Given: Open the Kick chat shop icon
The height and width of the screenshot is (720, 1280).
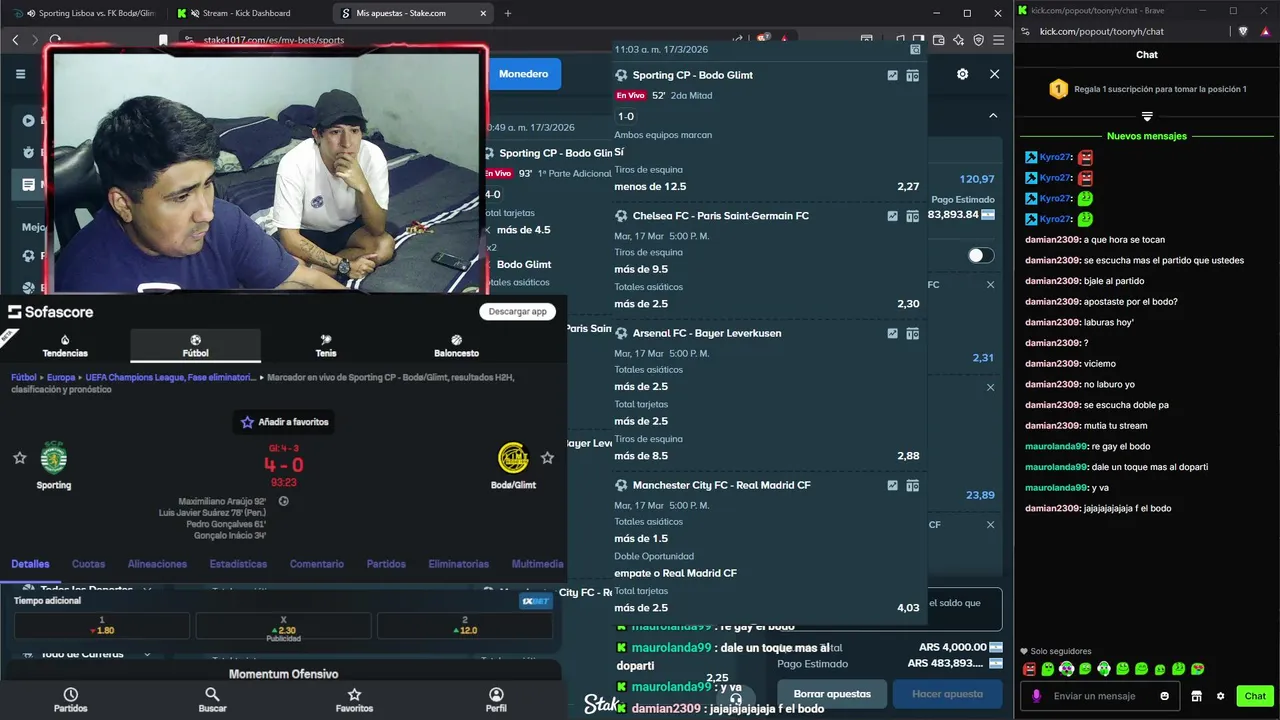Looking at the screenshot, I should point(1197,696).
